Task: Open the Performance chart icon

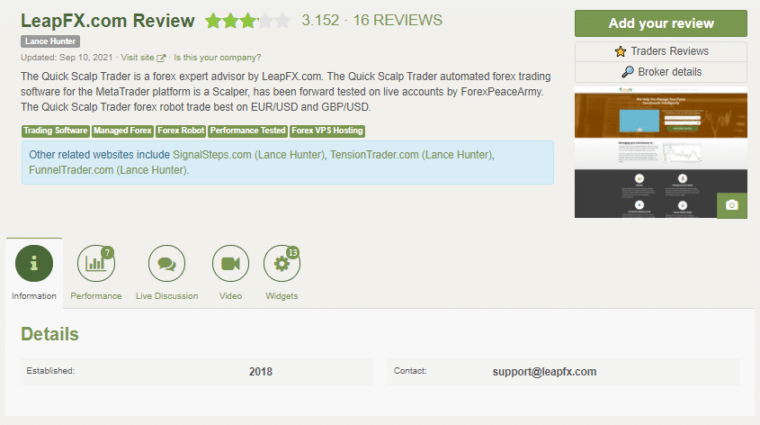Action: [96, 264]
